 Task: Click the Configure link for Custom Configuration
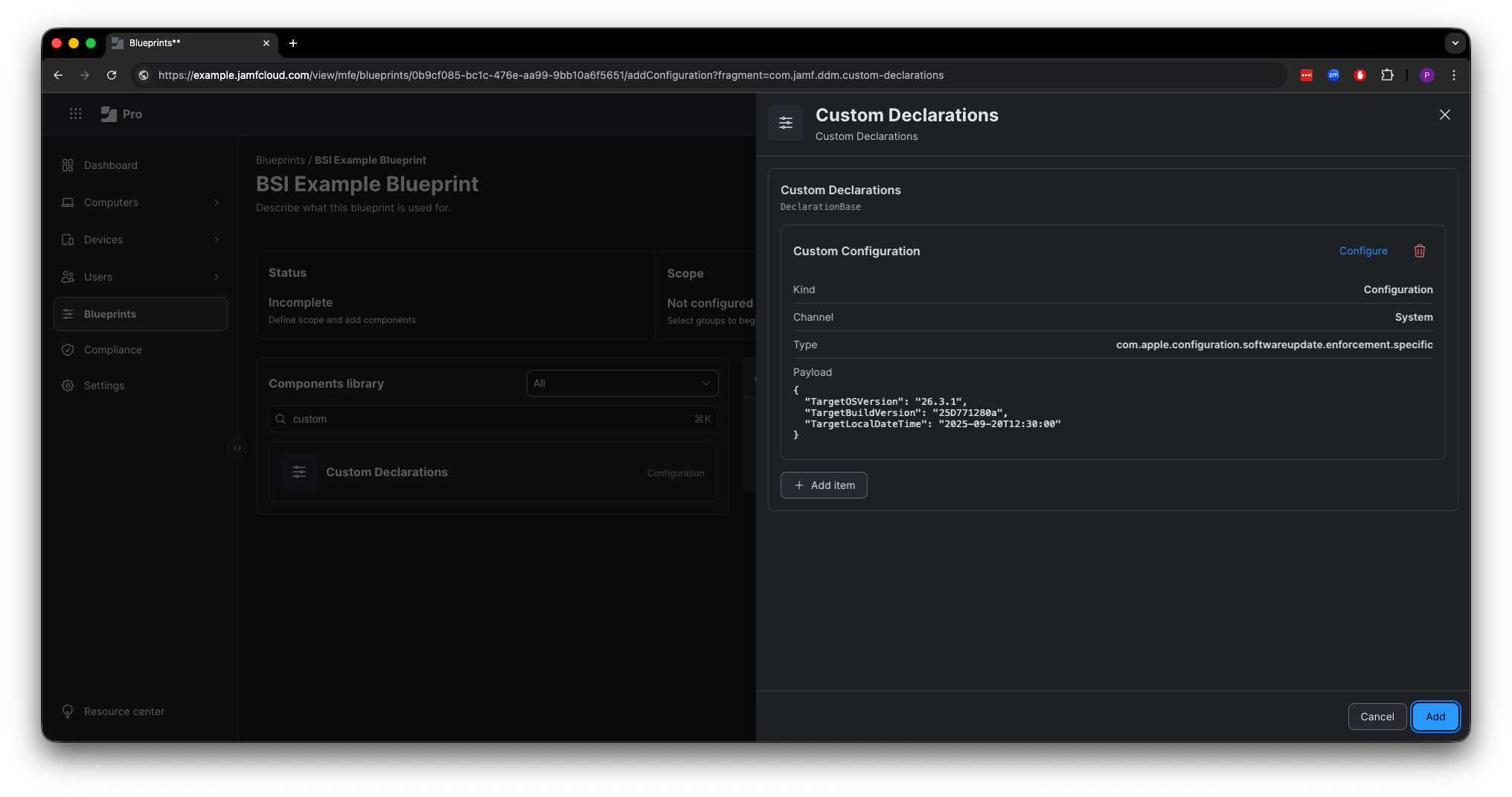point(1362,251)
